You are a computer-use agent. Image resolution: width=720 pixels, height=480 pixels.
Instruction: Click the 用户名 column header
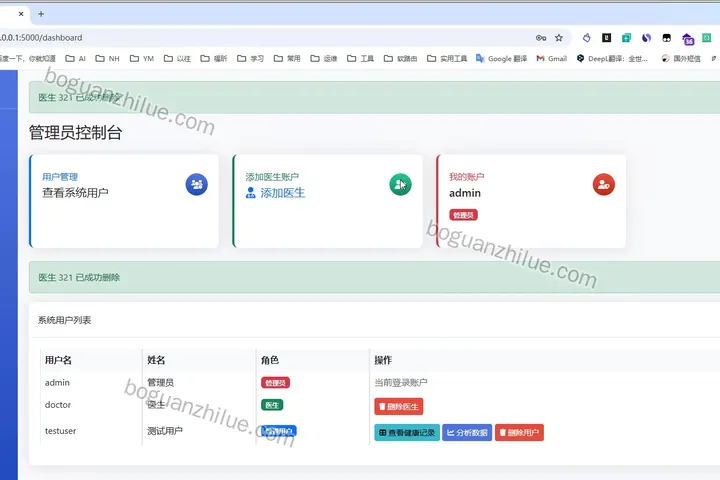click(58, 360)
